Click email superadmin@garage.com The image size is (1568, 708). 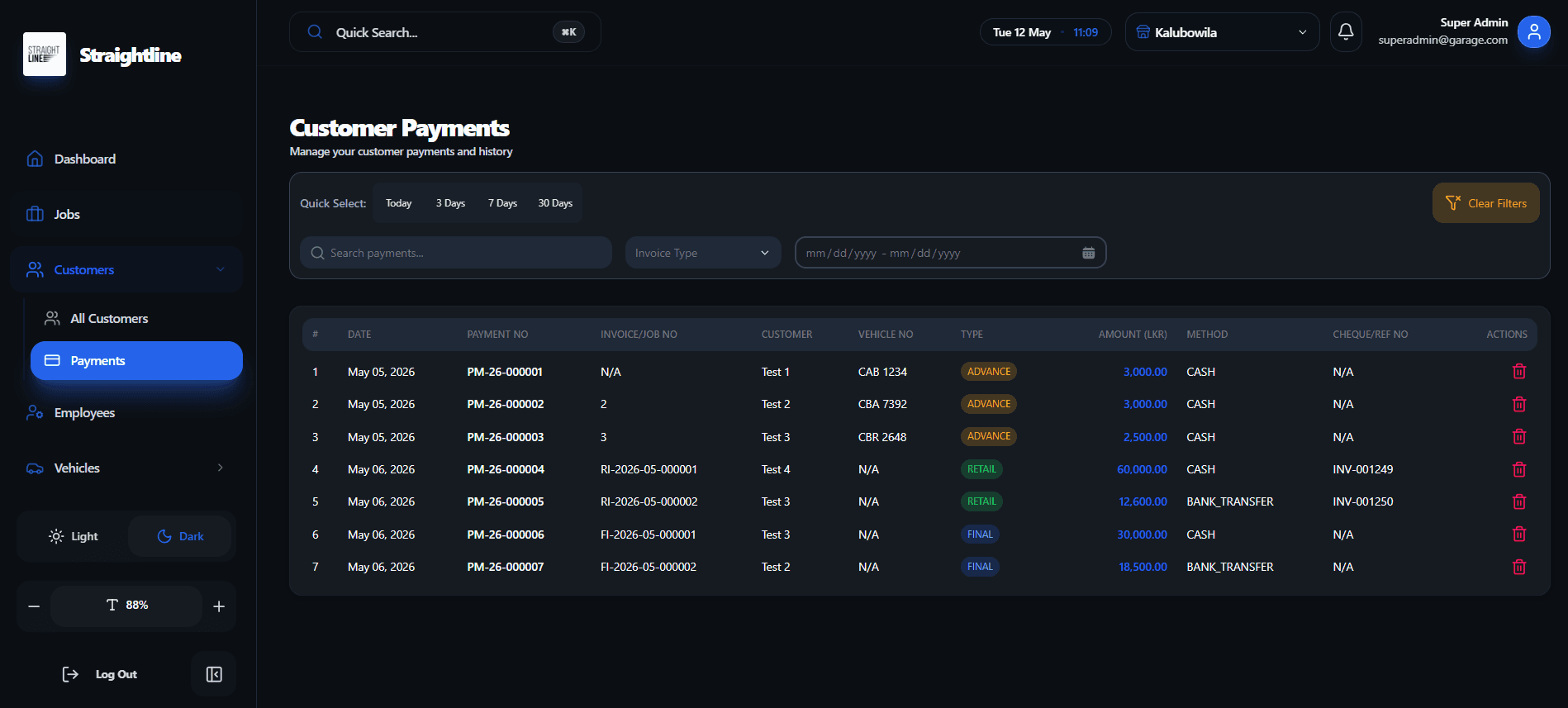[x=1442, y=40]
